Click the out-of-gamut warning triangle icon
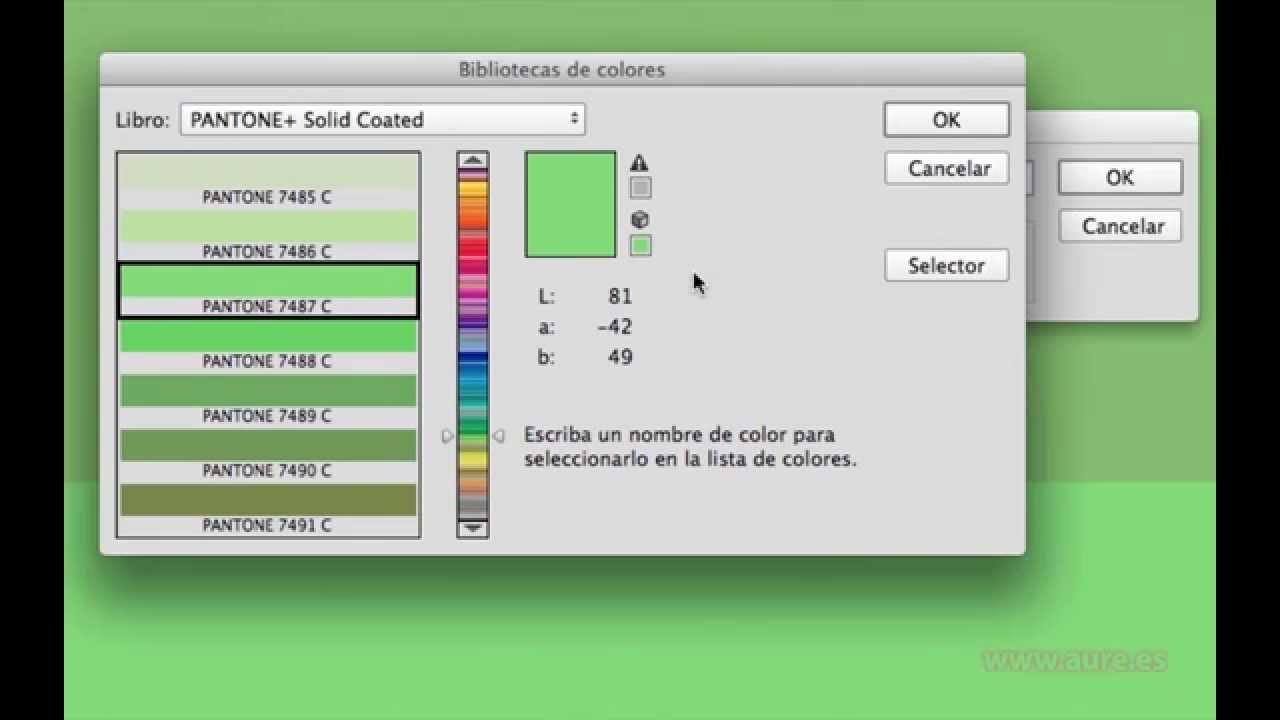The image size is (1280, 720). 640,163
